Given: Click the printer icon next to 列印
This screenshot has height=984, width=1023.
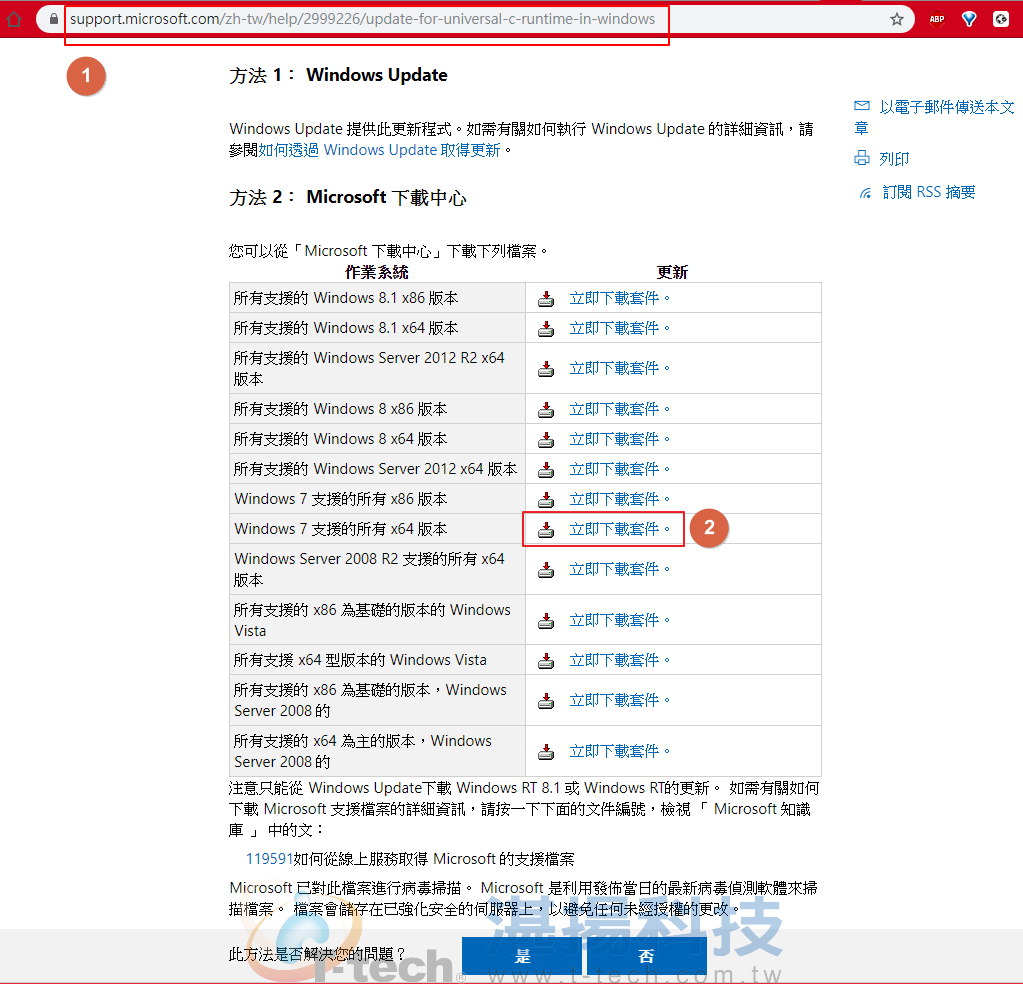Looking at the screenshot, I should (861, 158).
